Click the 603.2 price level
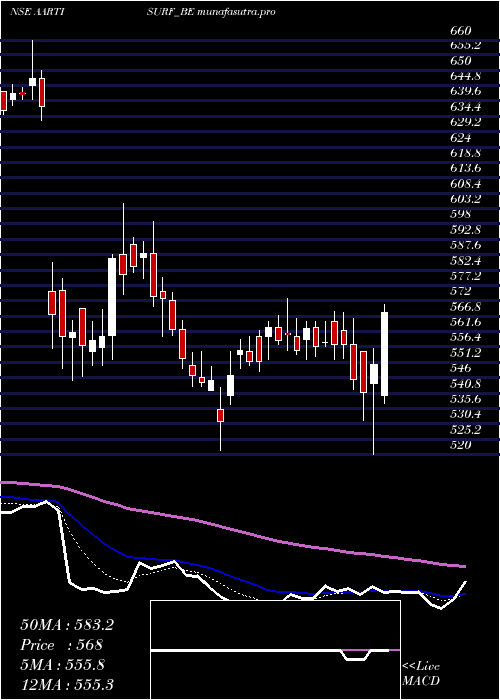 (x=466, y=199)
